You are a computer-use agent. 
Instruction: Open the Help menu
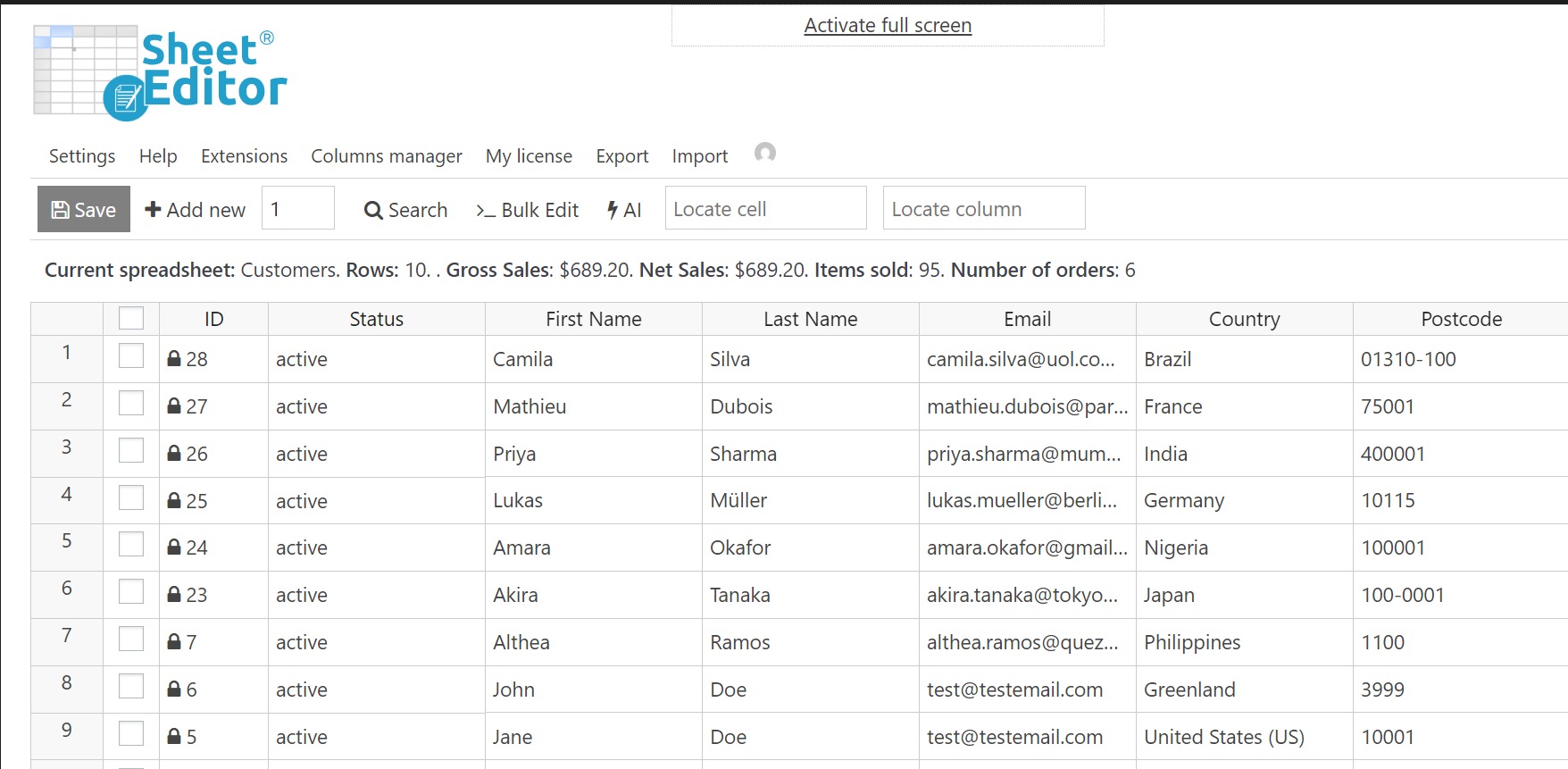[158, 156]
